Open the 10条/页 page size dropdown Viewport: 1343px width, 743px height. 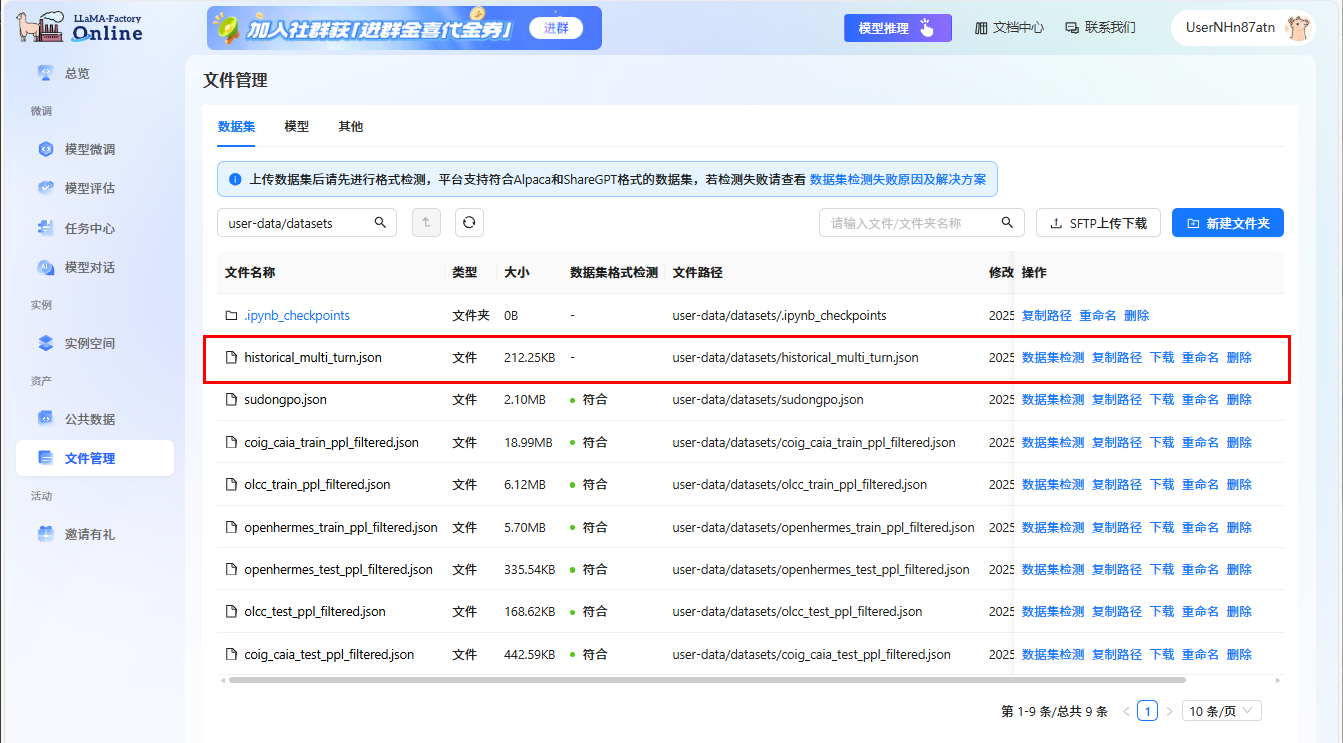point(1221,710)
